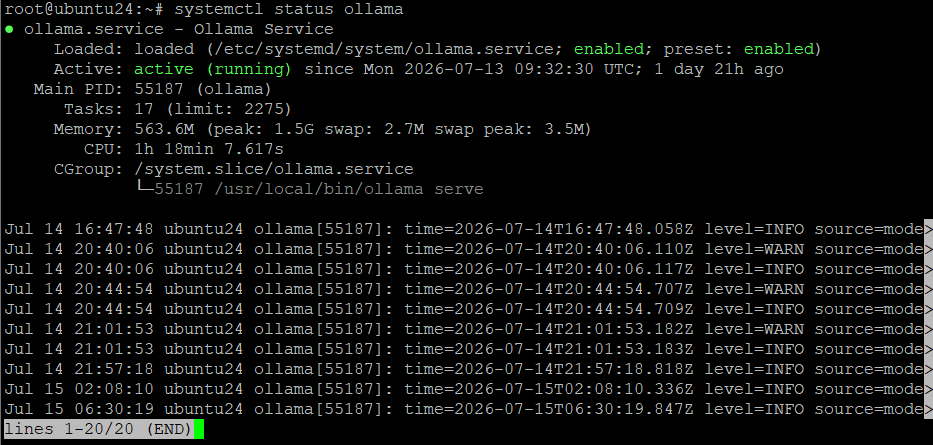Click the CGroup /system.slice/ollama.service path
Viewport: 933px width, 445px height.
(274, 169)
